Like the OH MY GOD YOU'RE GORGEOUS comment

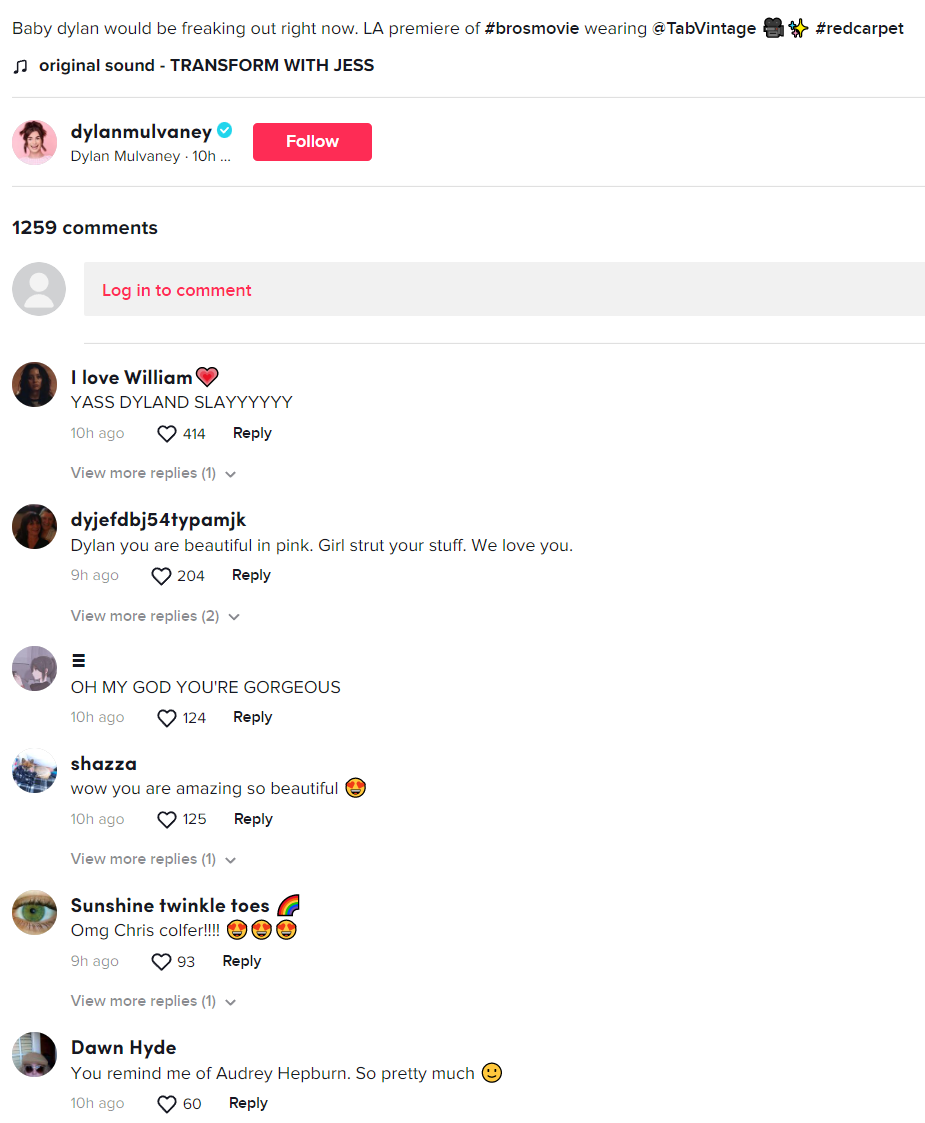(x=167, y=718)
